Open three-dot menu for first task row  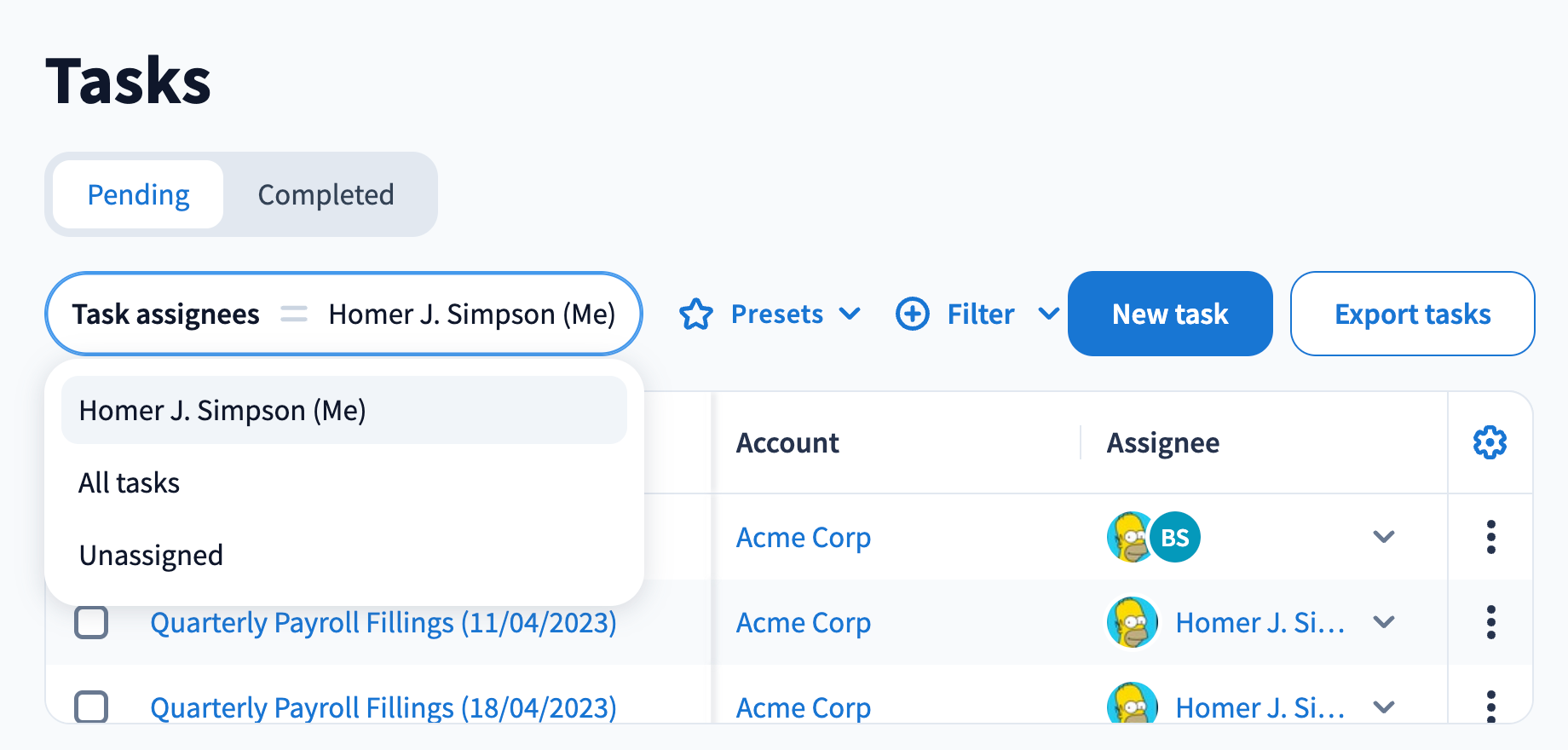click(1490, 537)
